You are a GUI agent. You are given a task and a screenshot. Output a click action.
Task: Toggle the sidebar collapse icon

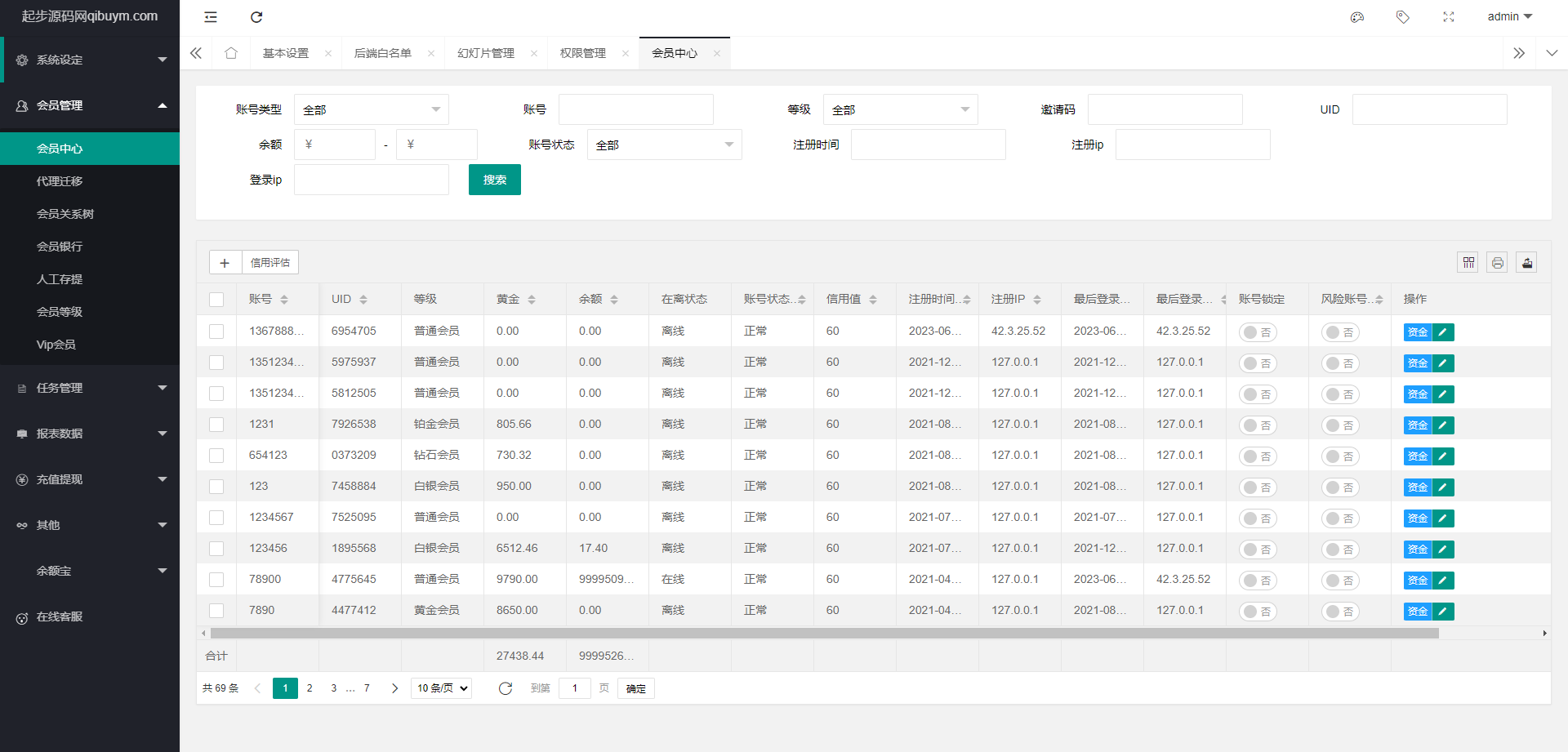tap(211, 17)
